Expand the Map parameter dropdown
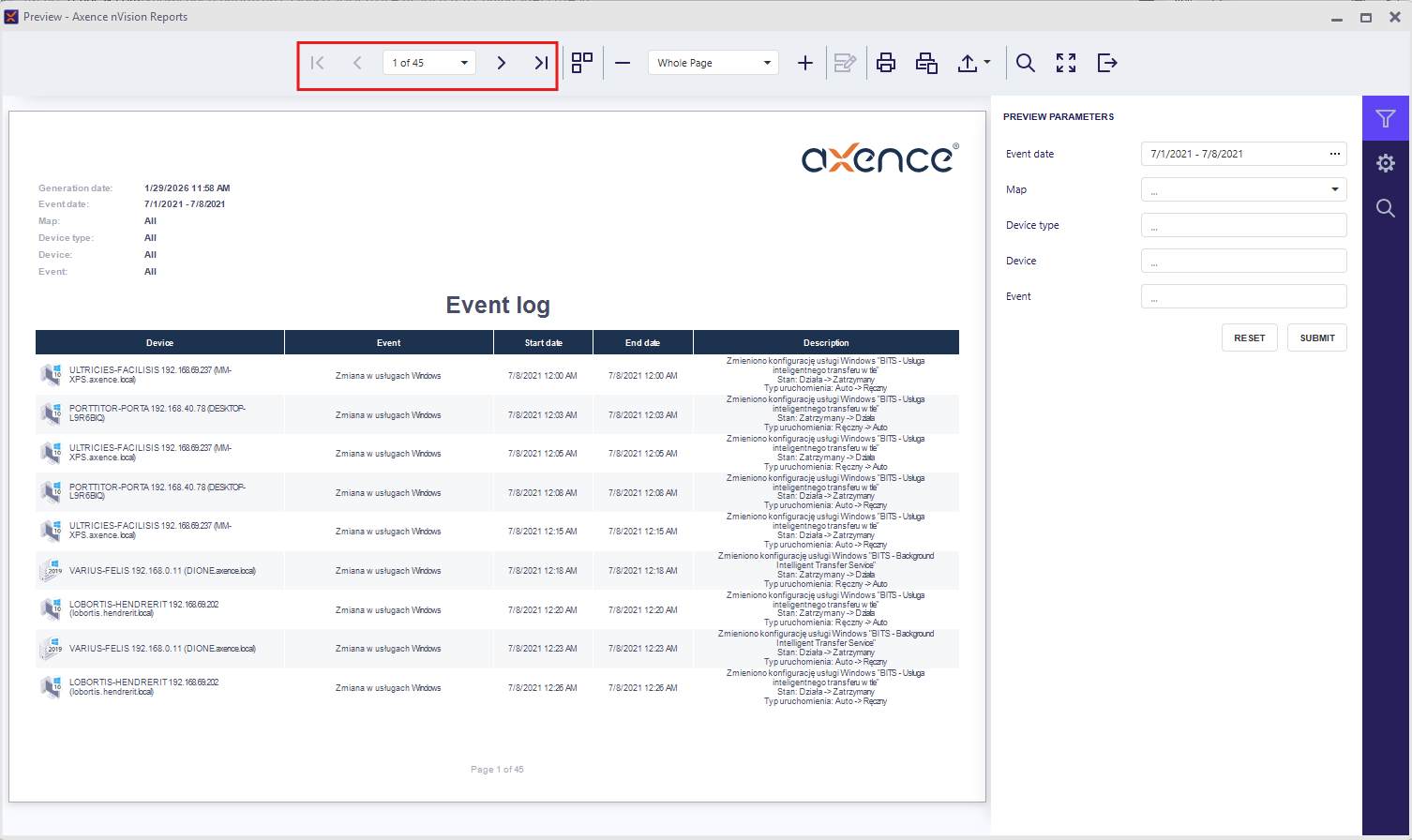The height and width of the screenshot is (840, 1412). [1334, 189]
